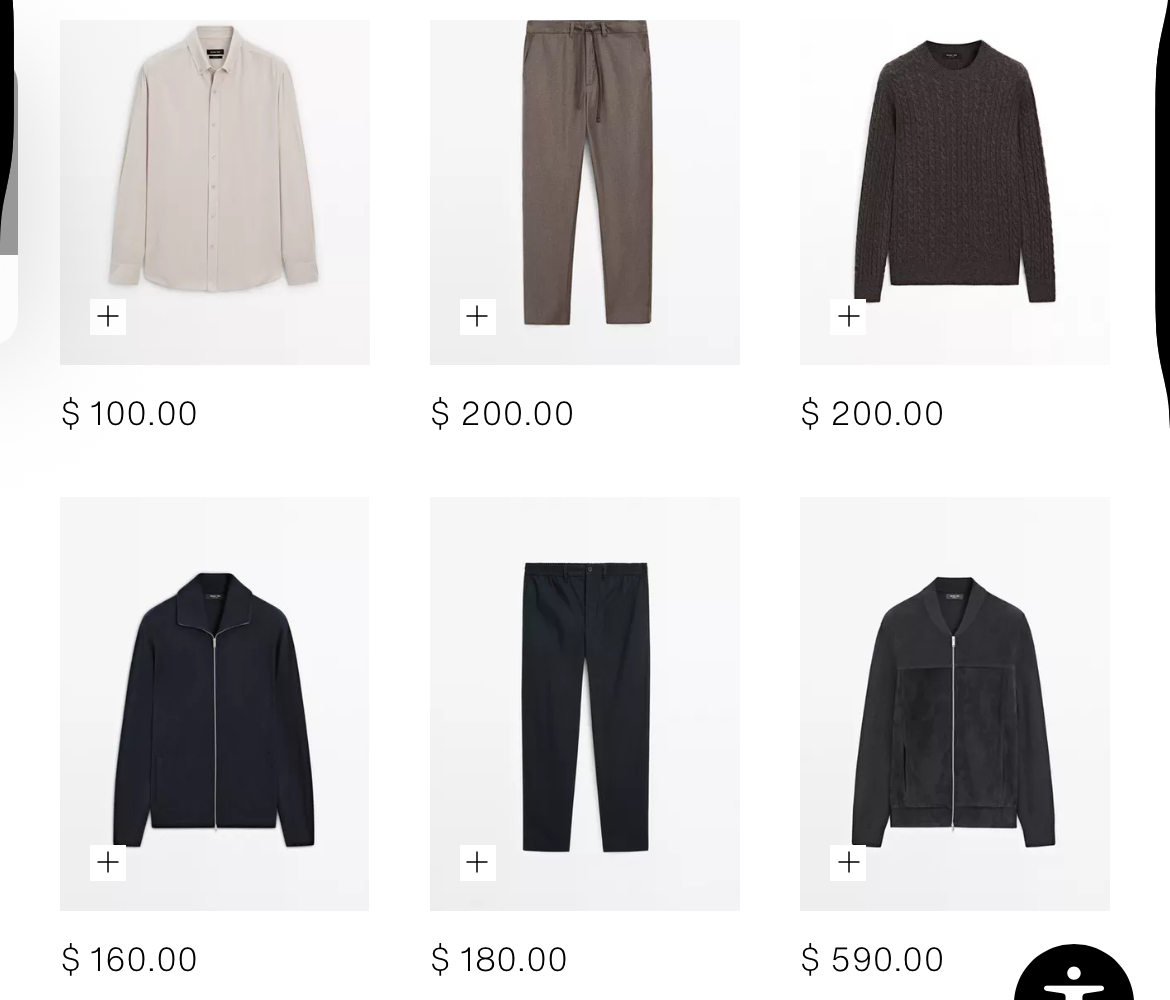This screenshot has width=1170, height=1000.
Task: Click $ 200.00 price under cable-knit sweater
Action: [x=872, y=413]
